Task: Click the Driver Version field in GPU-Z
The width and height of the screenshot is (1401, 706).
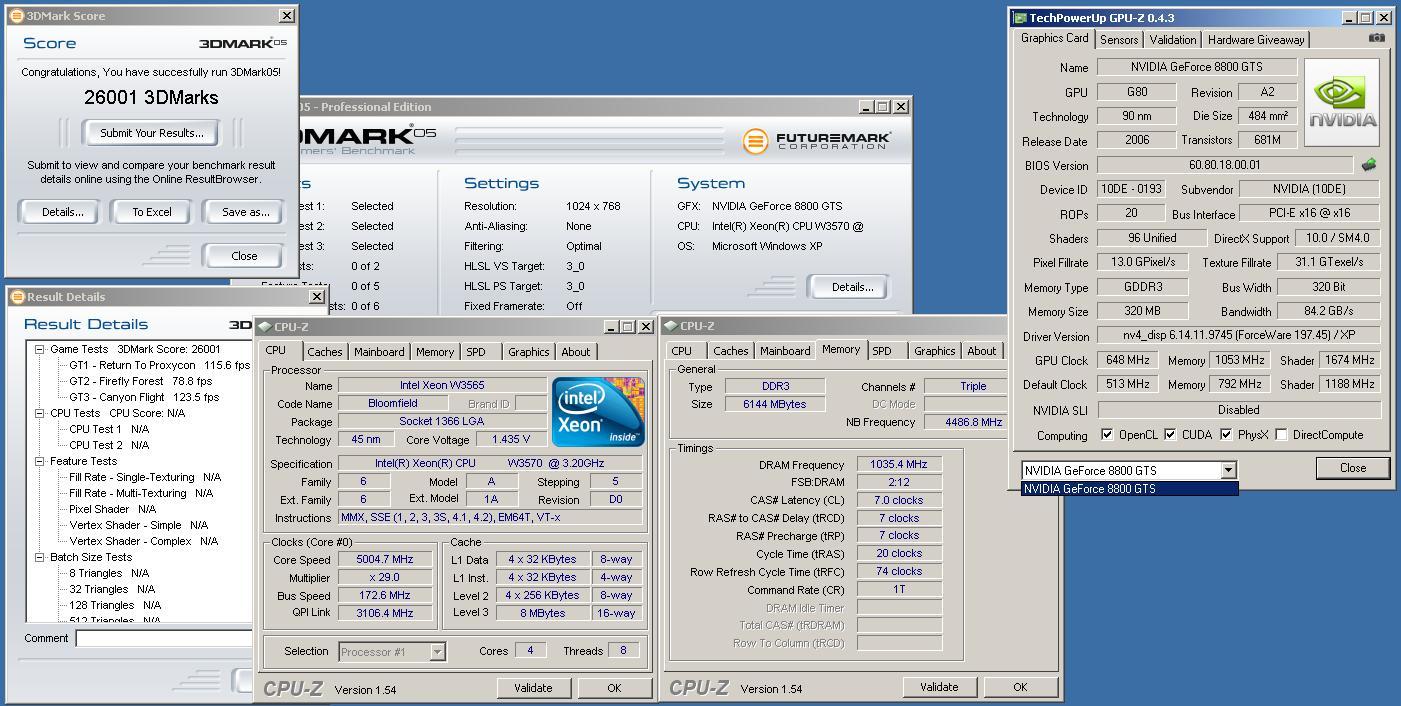Action: (1238, 336)
